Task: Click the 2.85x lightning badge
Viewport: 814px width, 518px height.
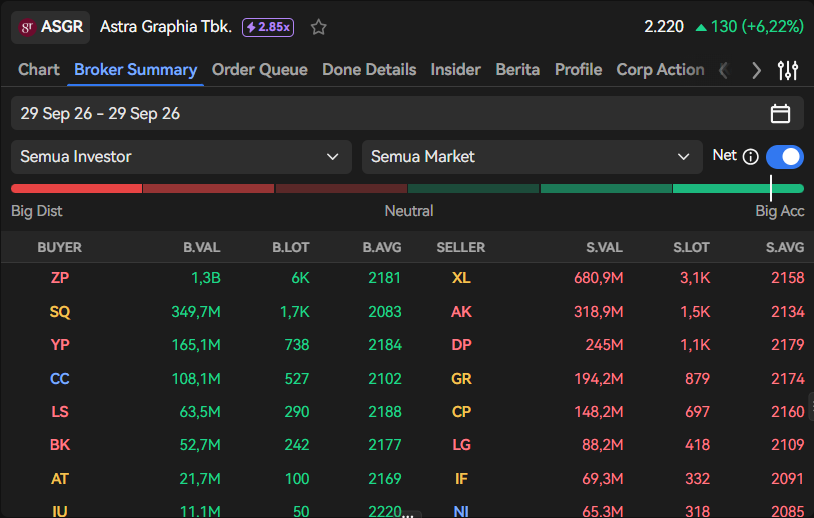Action: coord(268,27)
